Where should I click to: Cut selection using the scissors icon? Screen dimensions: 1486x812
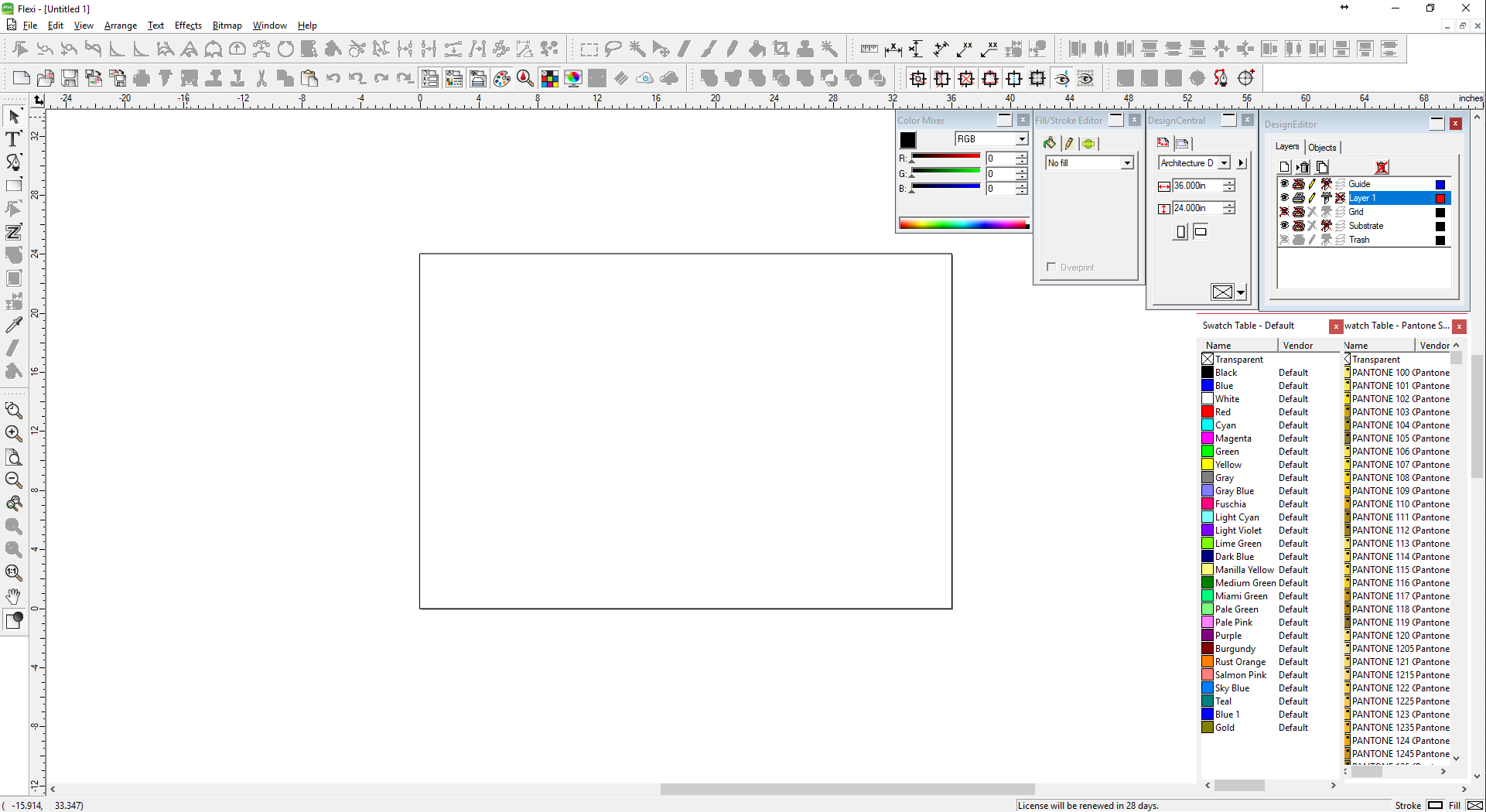point(261,78)
